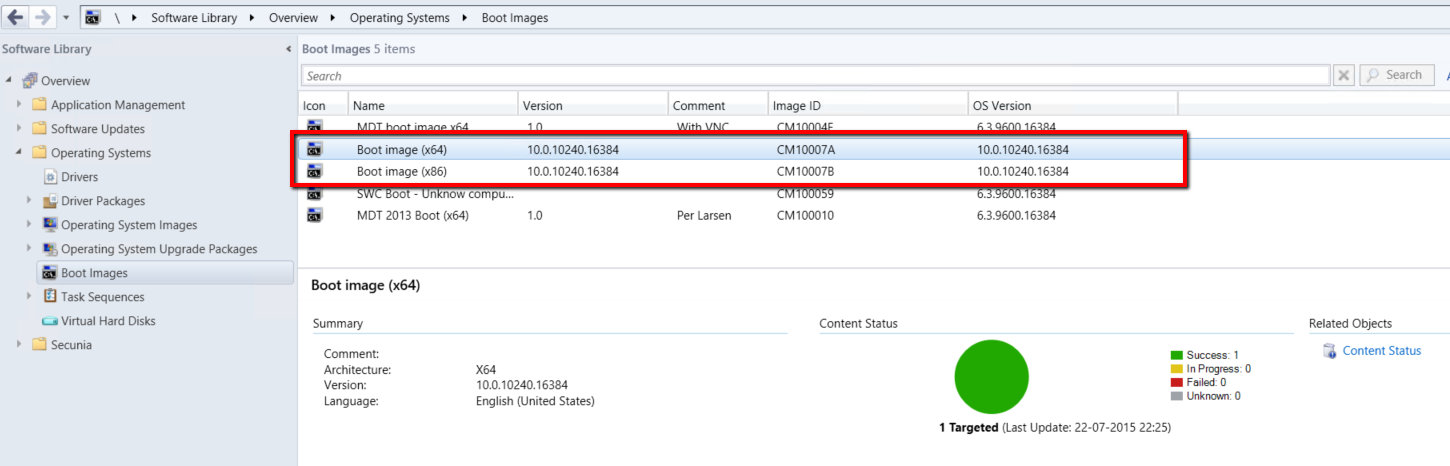1450x466 pixels.
Task: Click the Operating System Images icon
Action: (50, 225)
